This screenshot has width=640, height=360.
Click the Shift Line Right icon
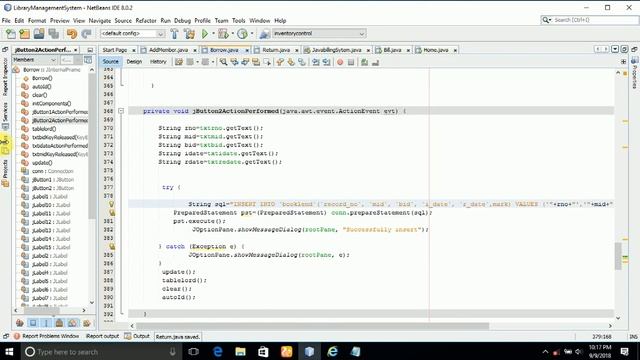click(x=326, y=62)
